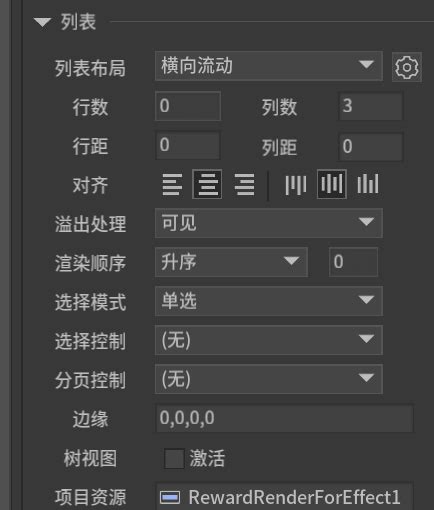Select right horizontal alignment icon
Image resolution: width=434 pixels, height=510 pixels.
(244, 184)
